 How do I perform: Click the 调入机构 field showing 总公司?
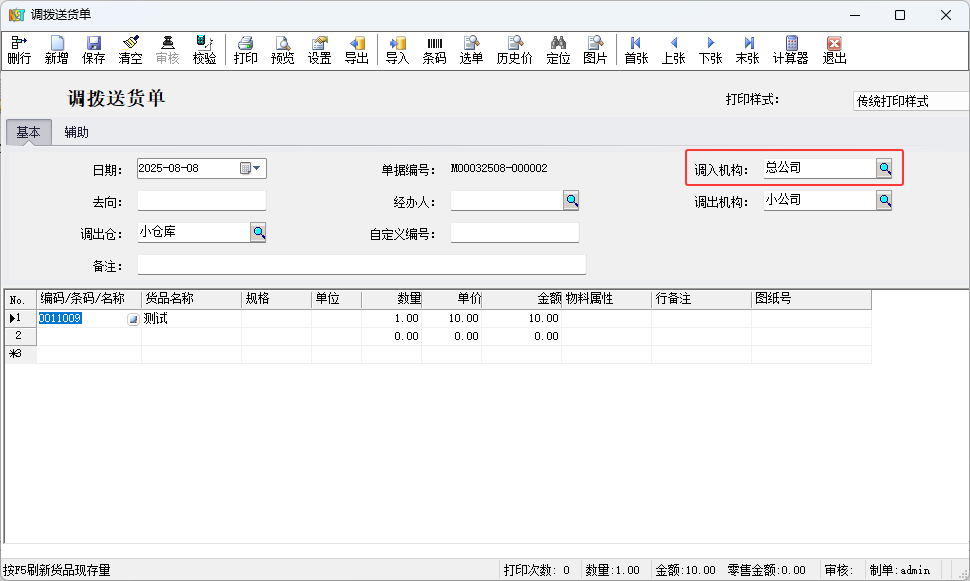pos(820,168)
